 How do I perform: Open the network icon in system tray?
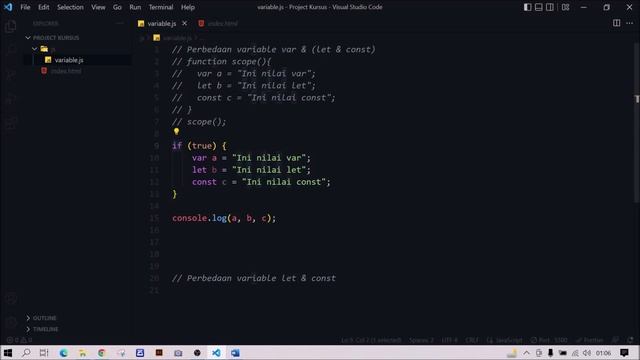[x=575, y=353]
